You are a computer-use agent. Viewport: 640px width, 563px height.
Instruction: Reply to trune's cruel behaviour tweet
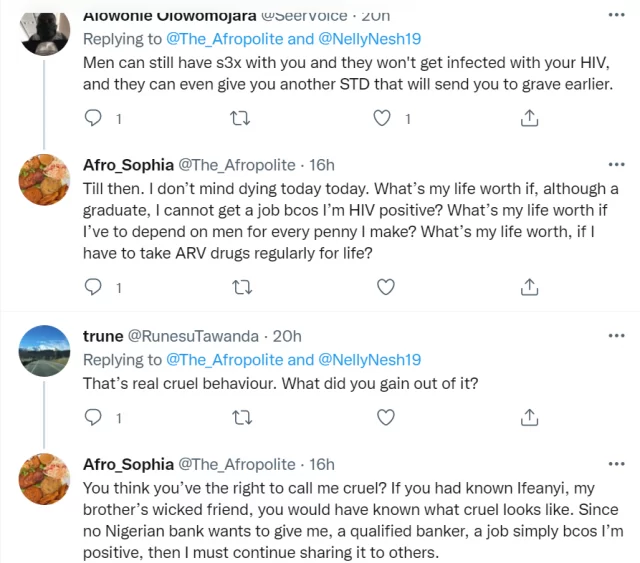point(93,417)
